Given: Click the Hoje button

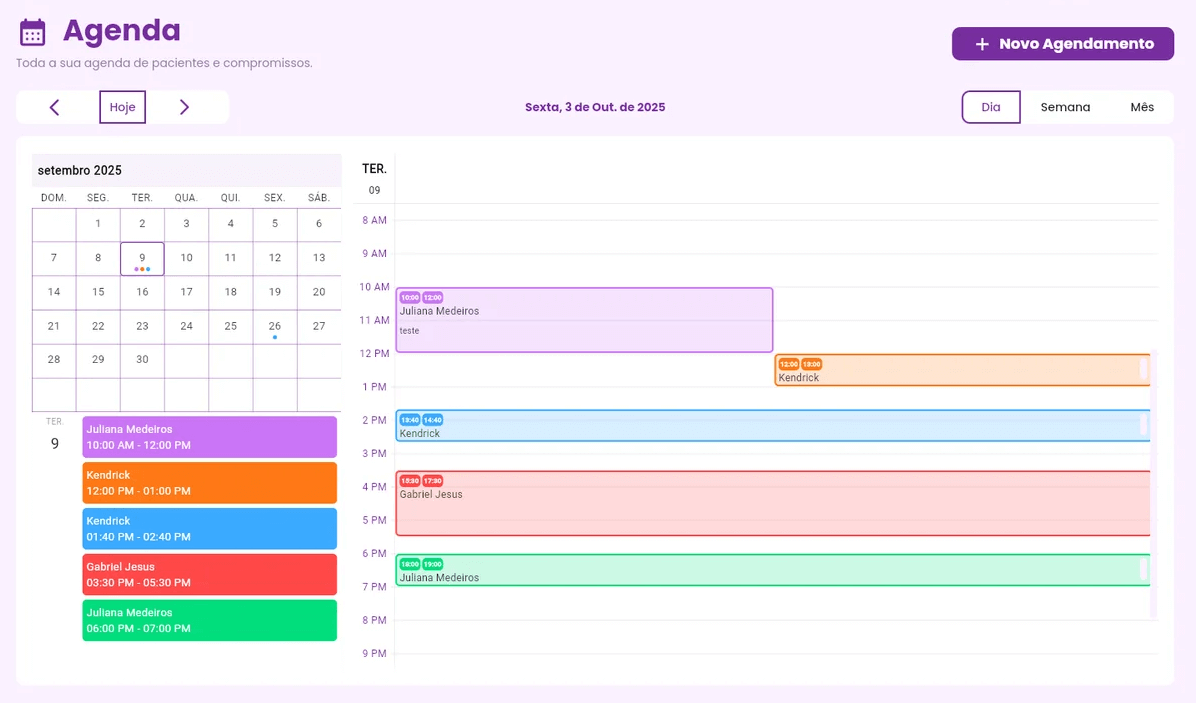Looking at the screenshot, I should 122,107.
